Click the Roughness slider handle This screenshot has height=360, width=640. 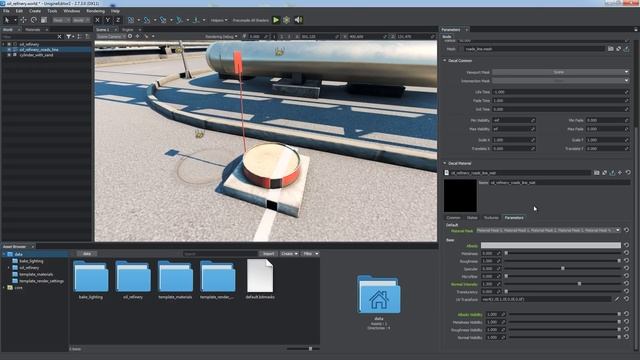(x=619, y=261)
